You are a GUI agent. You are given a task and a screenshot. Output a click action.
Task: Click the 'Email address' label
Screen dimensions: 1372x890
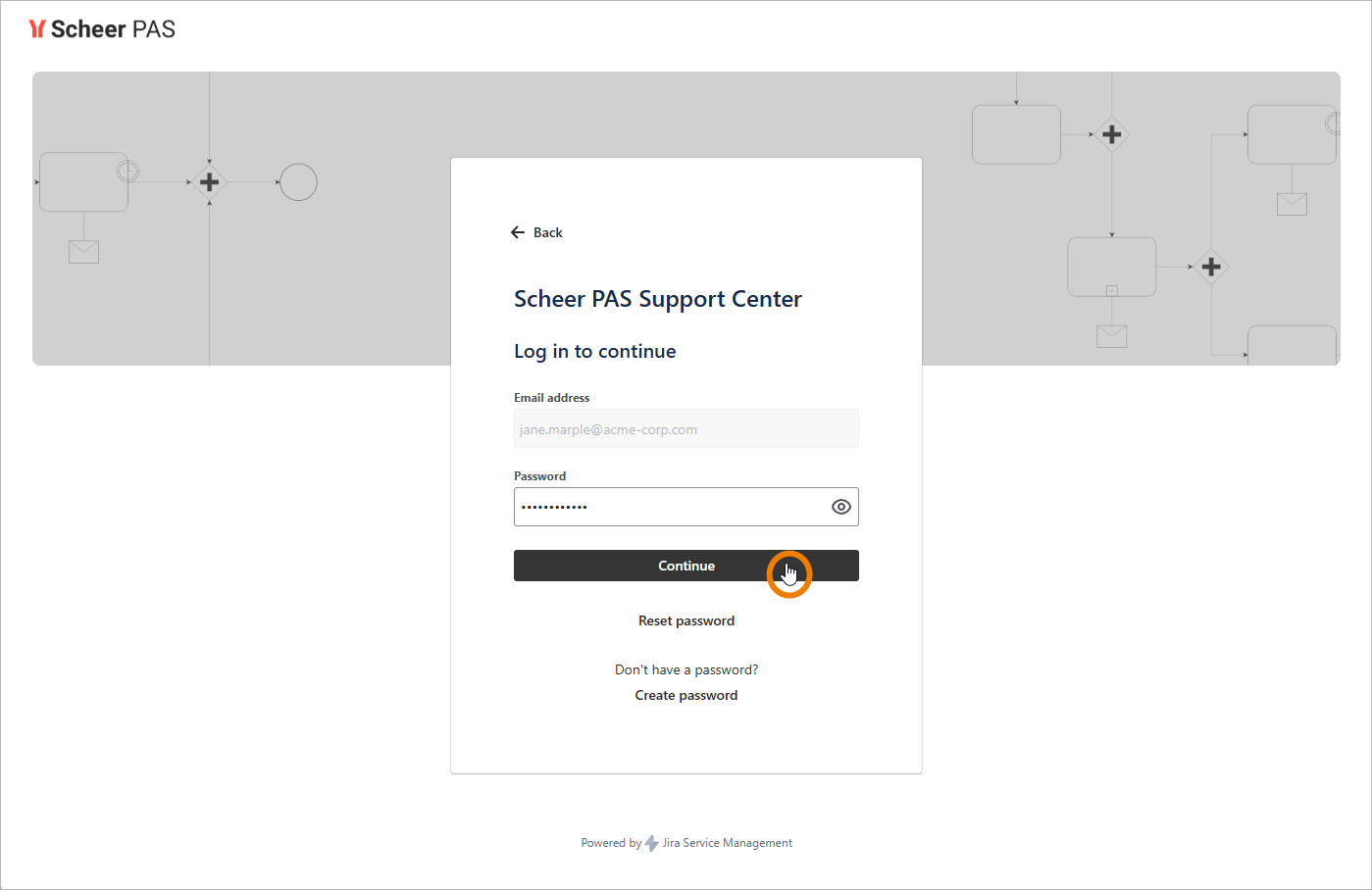(552, 398)
